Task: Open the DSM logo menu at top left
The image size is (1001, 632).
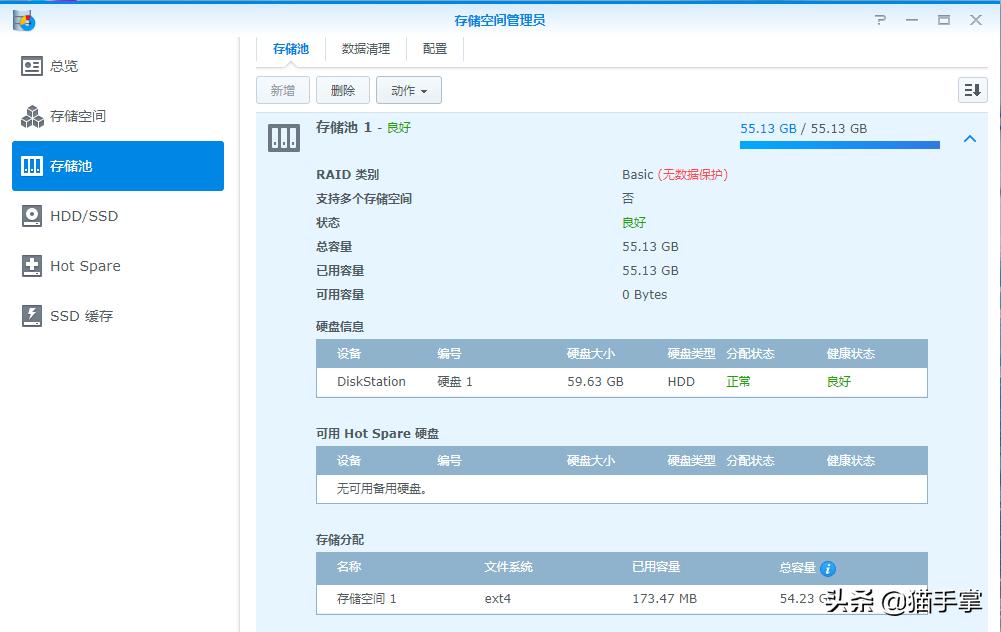Action: pyautogui.click(x=24, y=19)
